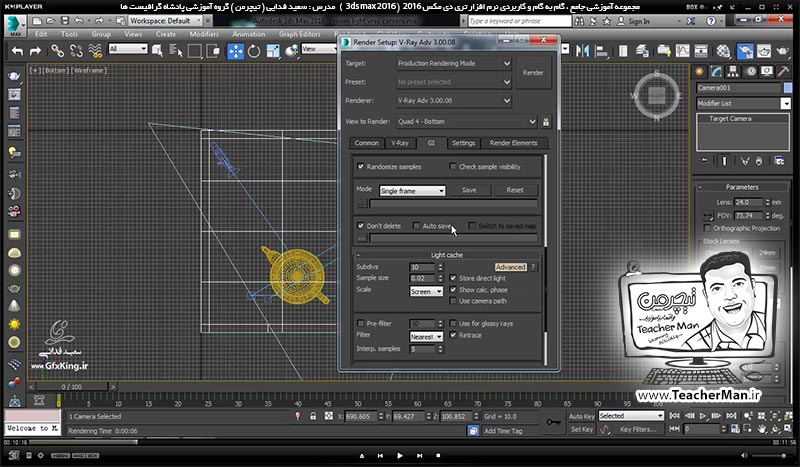Open the Preset dropdown

tap(454, 82)
